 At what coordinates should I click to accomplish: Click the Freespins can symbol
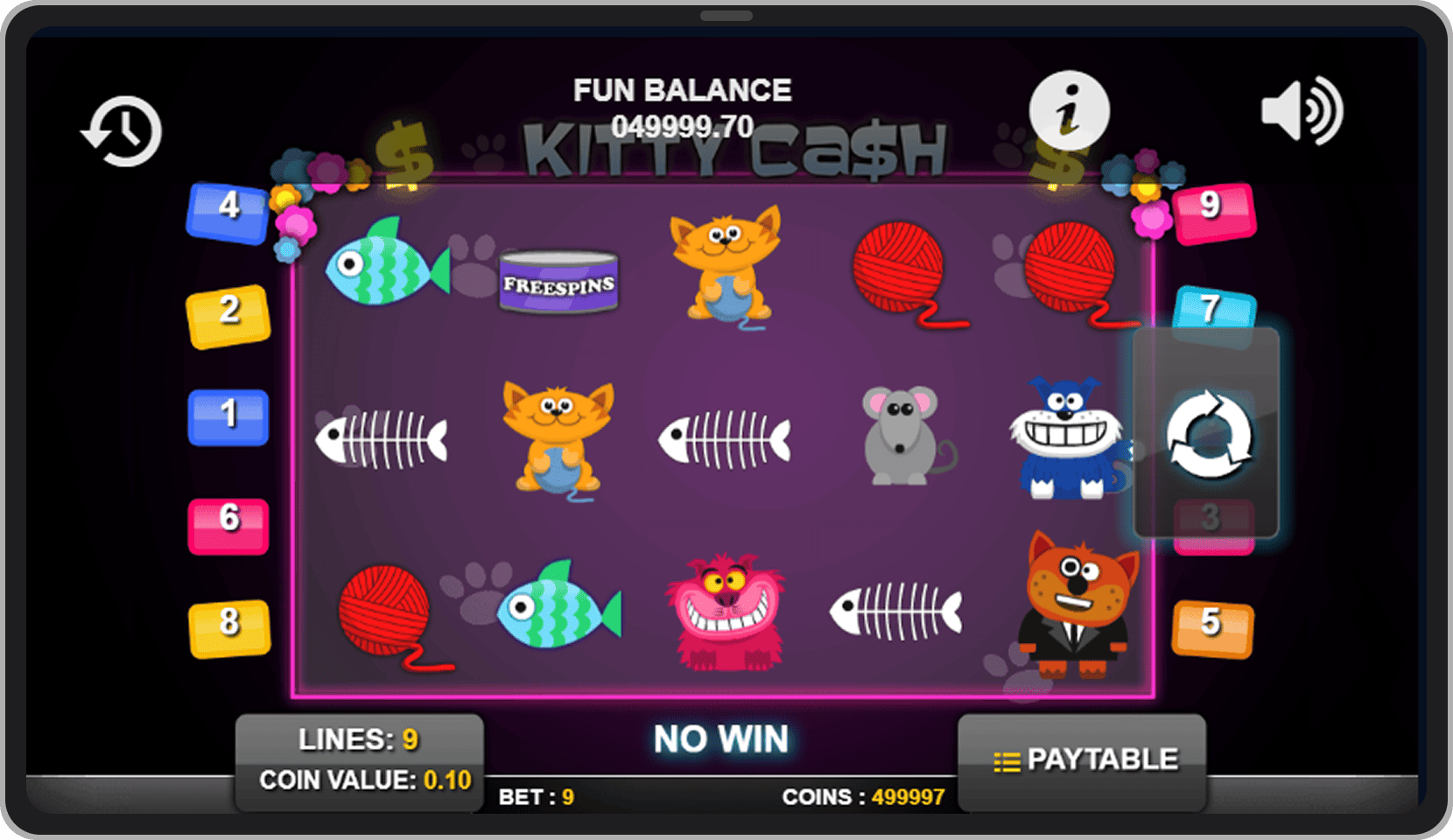click(x=559, y=281)
